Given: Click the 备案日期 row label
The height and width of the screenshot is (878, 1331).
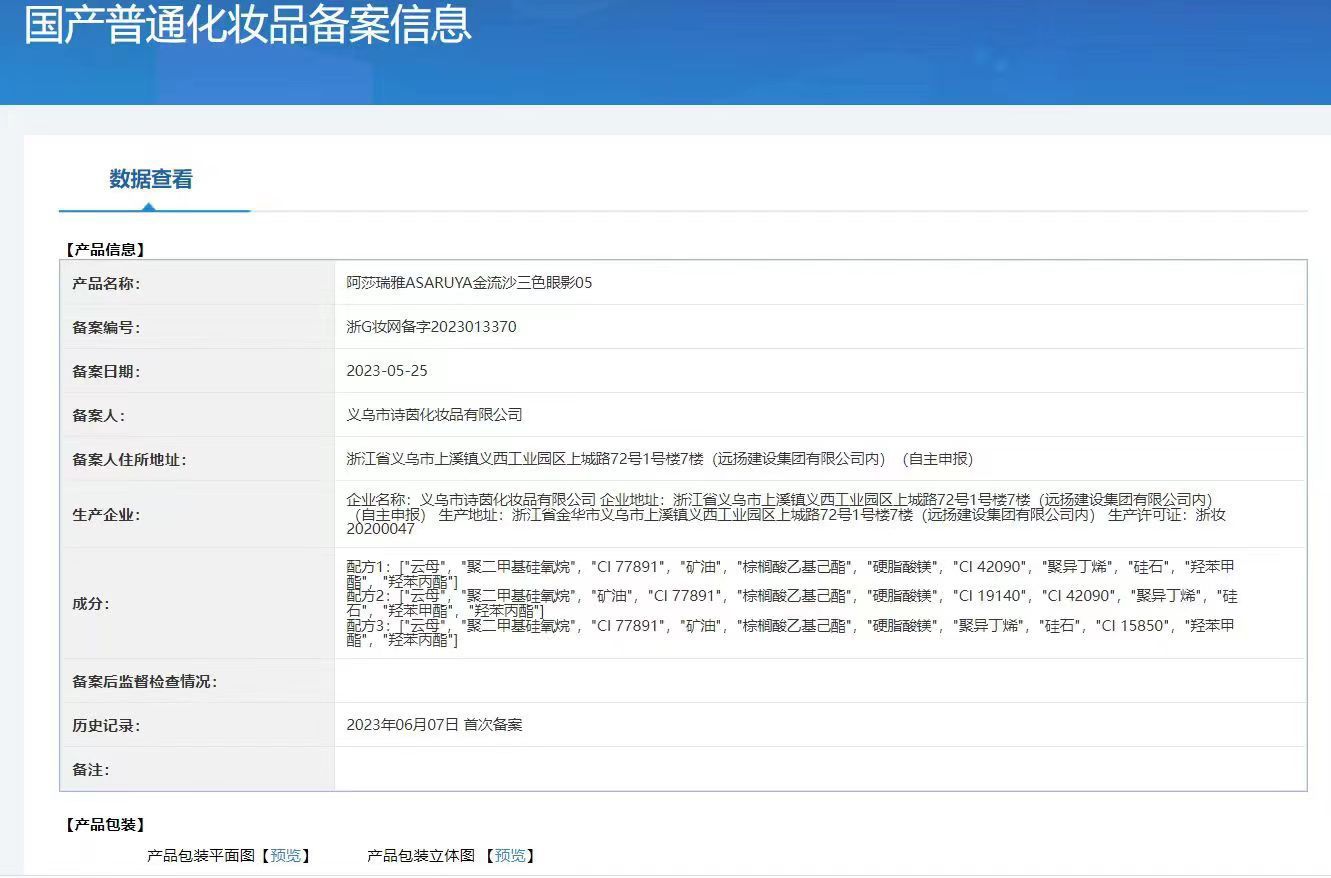Looking at the screenshot, I should pyautogui.click(x=106, y=372).
